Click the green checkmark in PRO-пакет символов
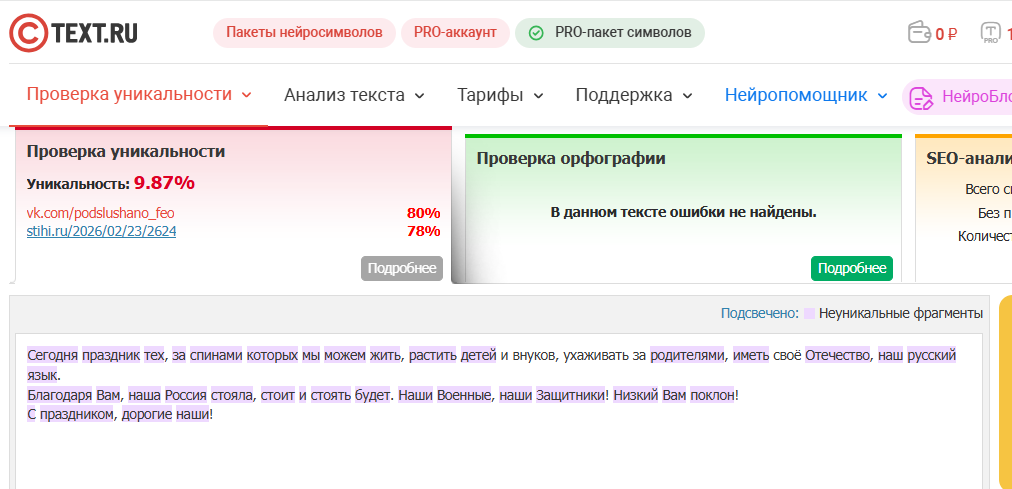This screenshot has width=1012, height=489. (536, 33)
